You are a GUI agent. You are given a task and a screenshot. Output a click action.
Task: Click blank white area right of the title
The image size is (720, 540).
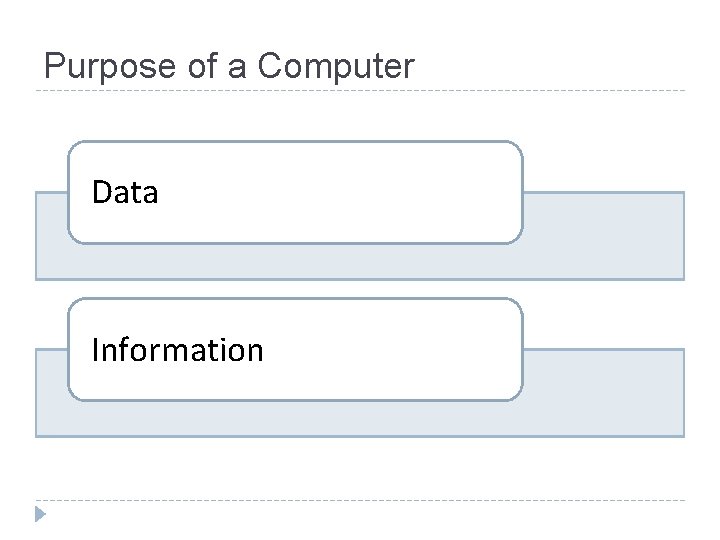point(560,60)
